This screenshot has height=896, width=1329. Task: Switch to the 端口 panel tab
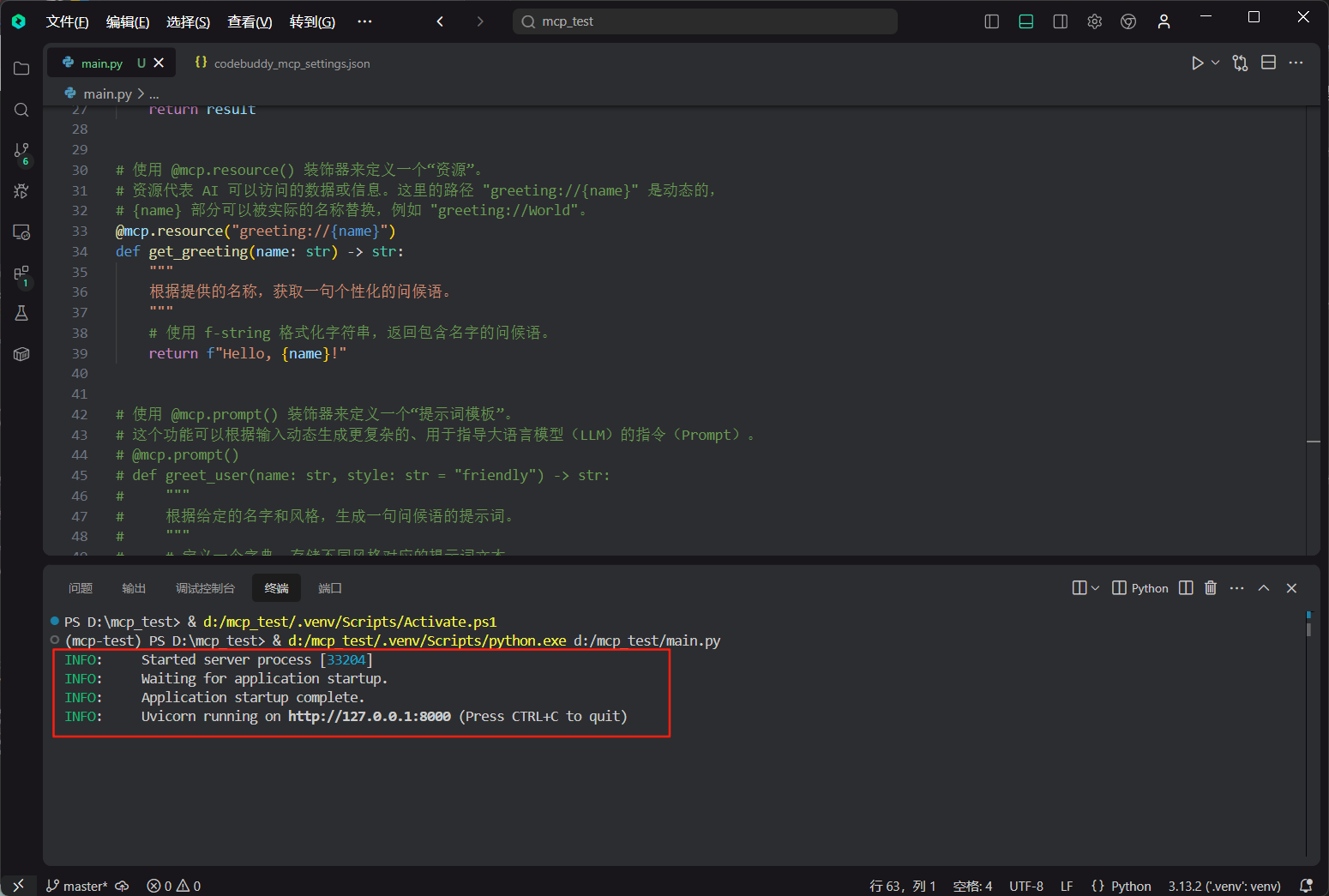329,587
